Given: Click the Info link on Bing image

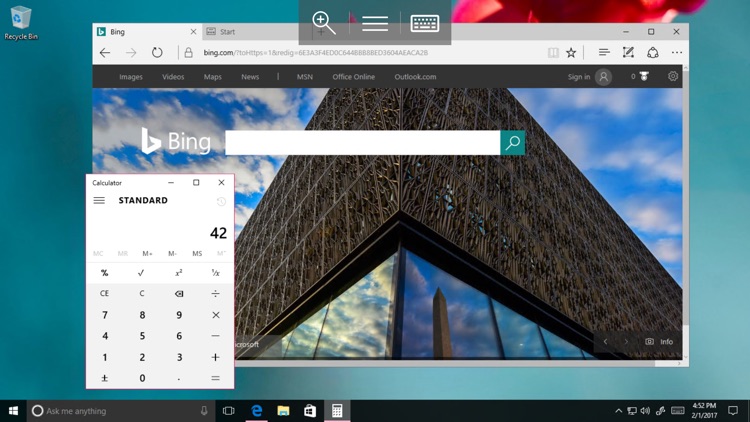Looking at the screenshot, I should coord(667,342).
